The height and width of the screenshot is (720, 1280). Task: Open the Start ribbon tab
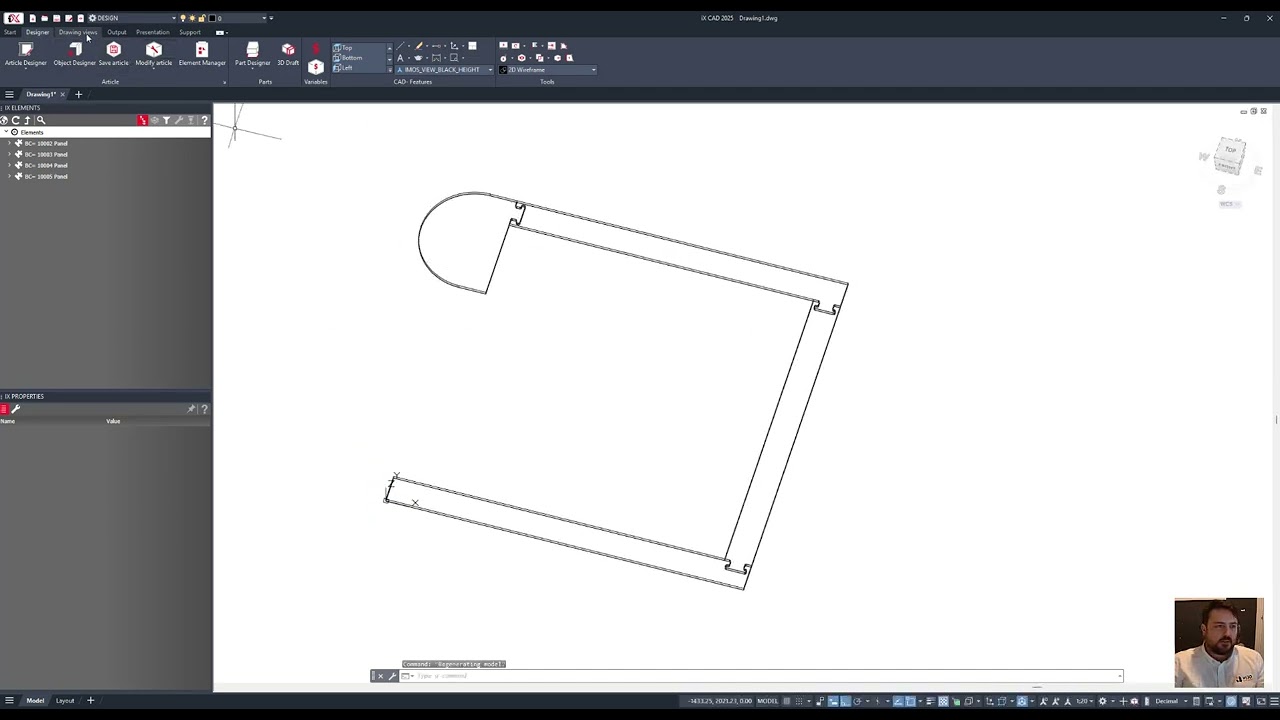10,32
